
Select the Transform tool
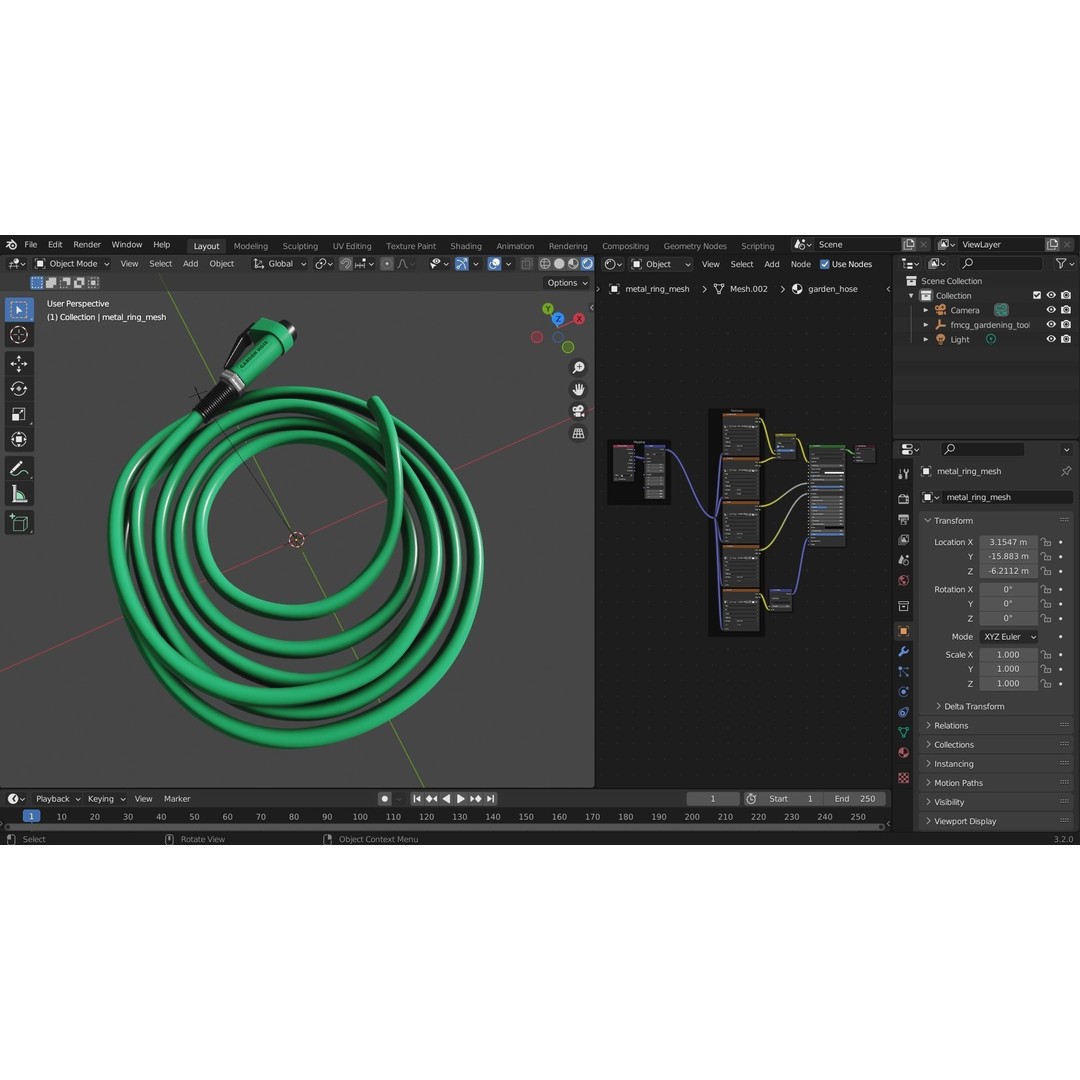tap(19, 439)
